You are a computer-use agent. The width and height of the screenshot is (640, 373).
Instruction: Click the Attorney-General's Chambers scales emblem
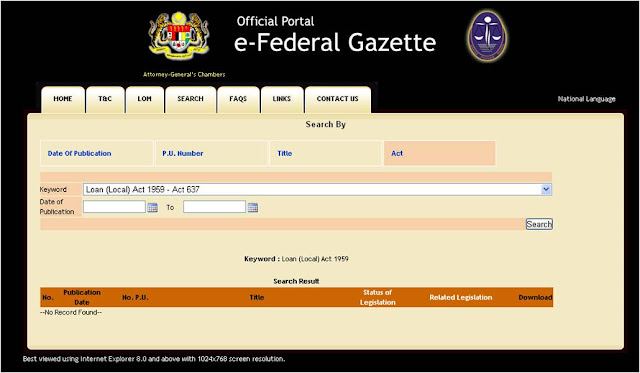487,36
